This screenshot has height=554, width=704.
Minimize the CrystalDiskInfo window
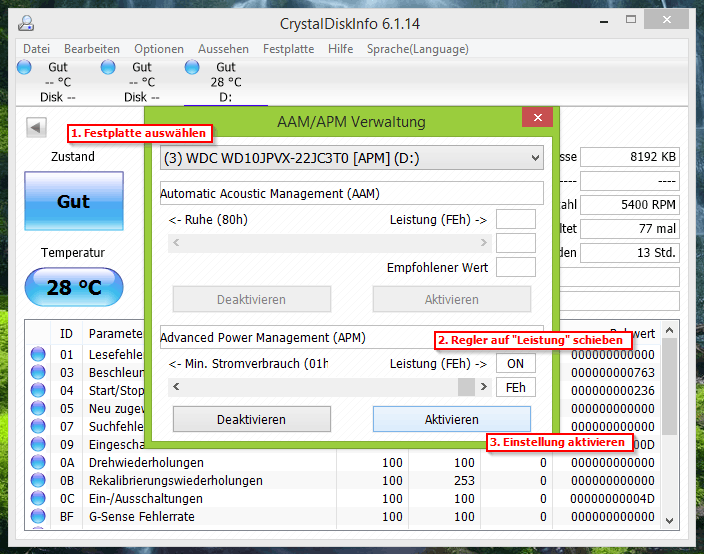tap(604, 21)
